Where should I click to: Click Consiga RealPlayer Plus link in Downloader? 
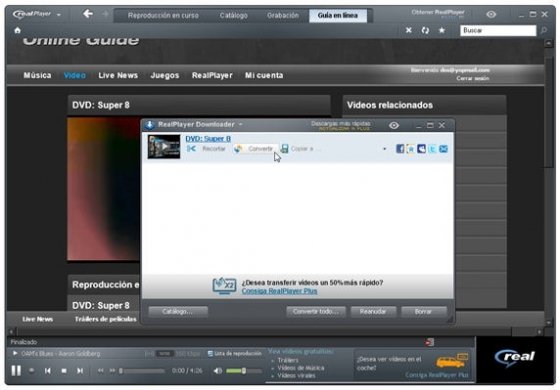279,291
